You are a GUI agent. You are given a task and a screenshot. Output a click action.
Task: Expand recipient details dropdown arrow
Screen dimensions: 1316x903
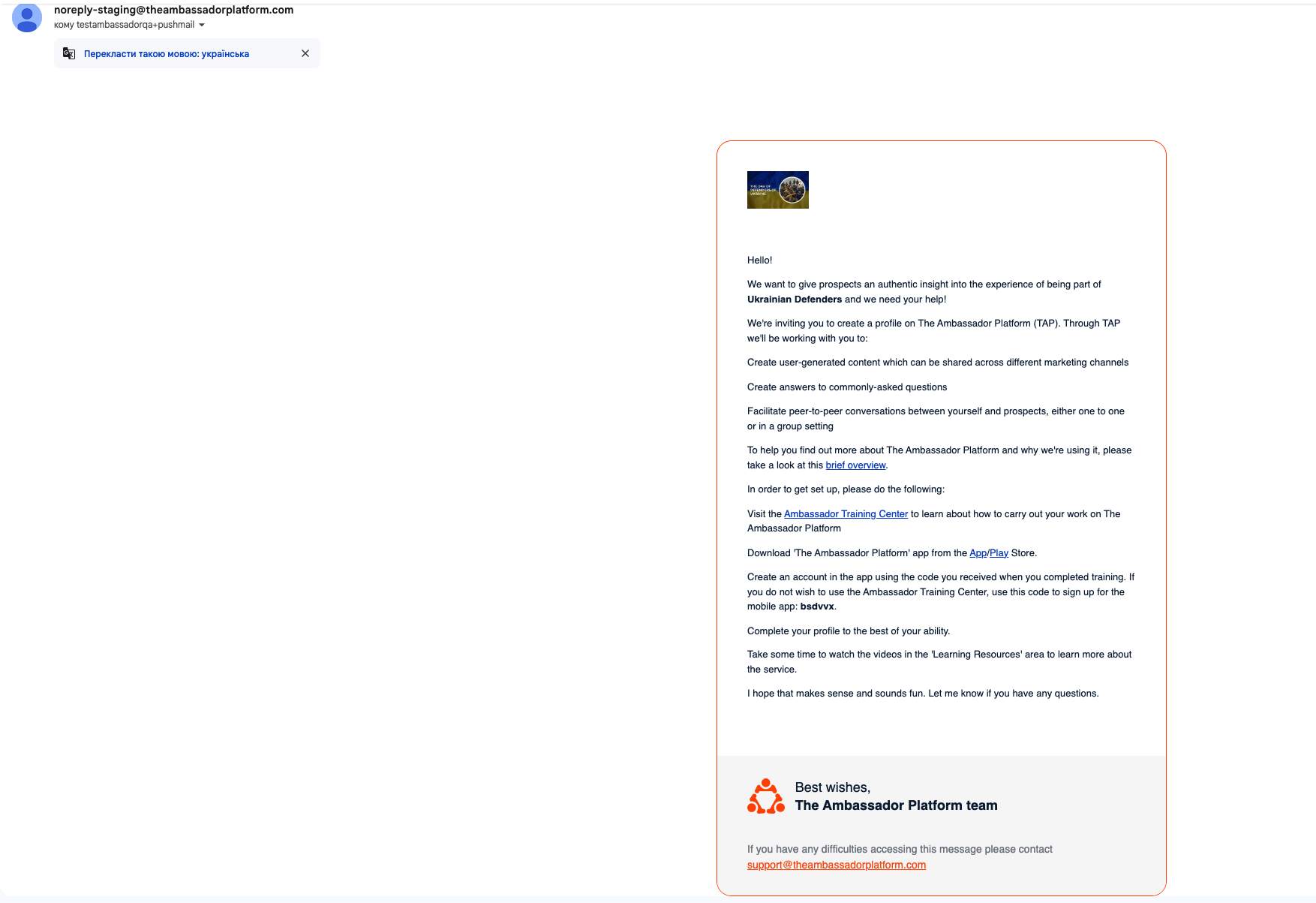pyautogui.click(x=202, y=25)
